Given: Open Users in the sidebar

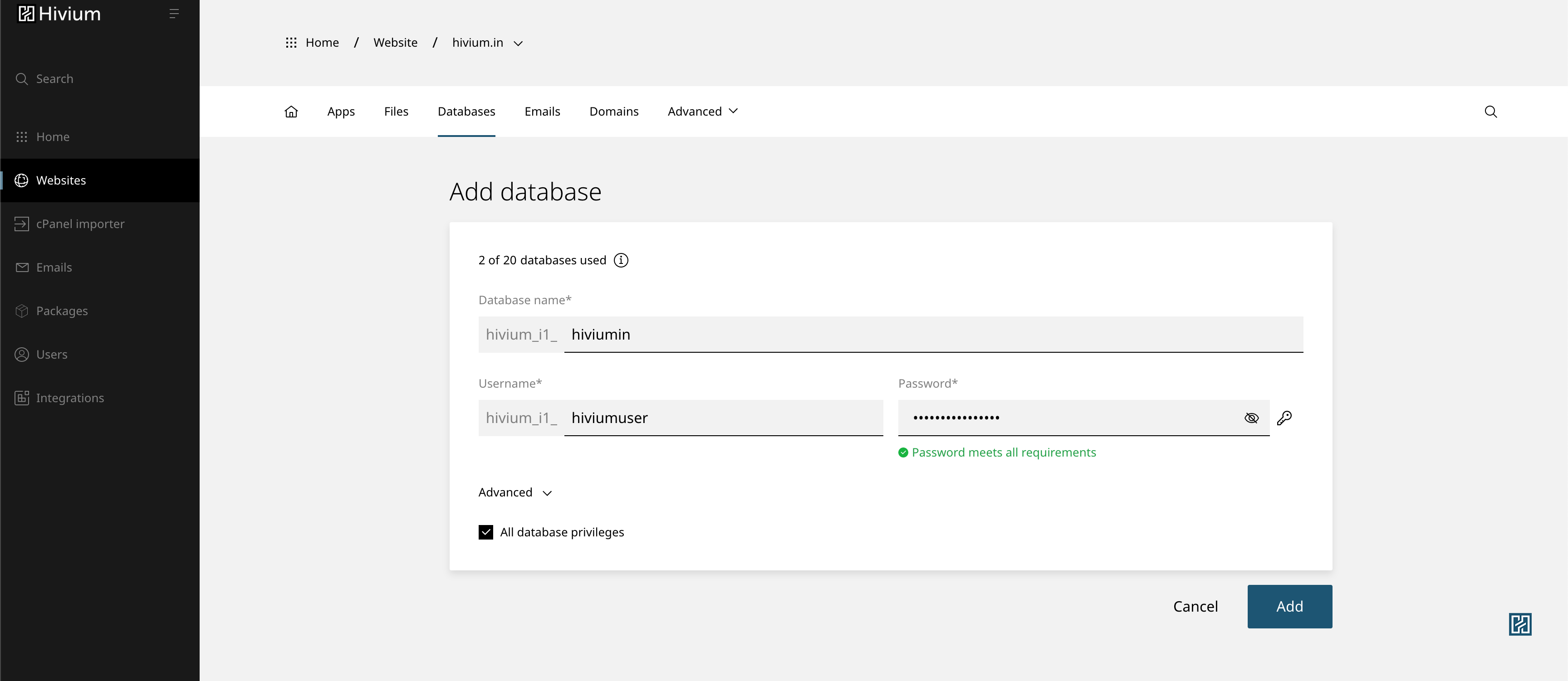Looking at the screenshot, I should click(x=100, y=355).
